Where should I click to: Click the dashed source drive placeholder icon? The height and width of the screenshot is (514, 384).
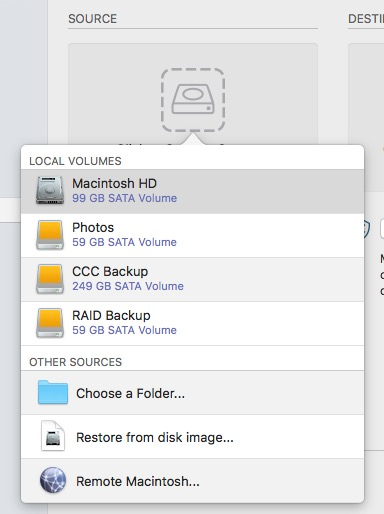193,100
